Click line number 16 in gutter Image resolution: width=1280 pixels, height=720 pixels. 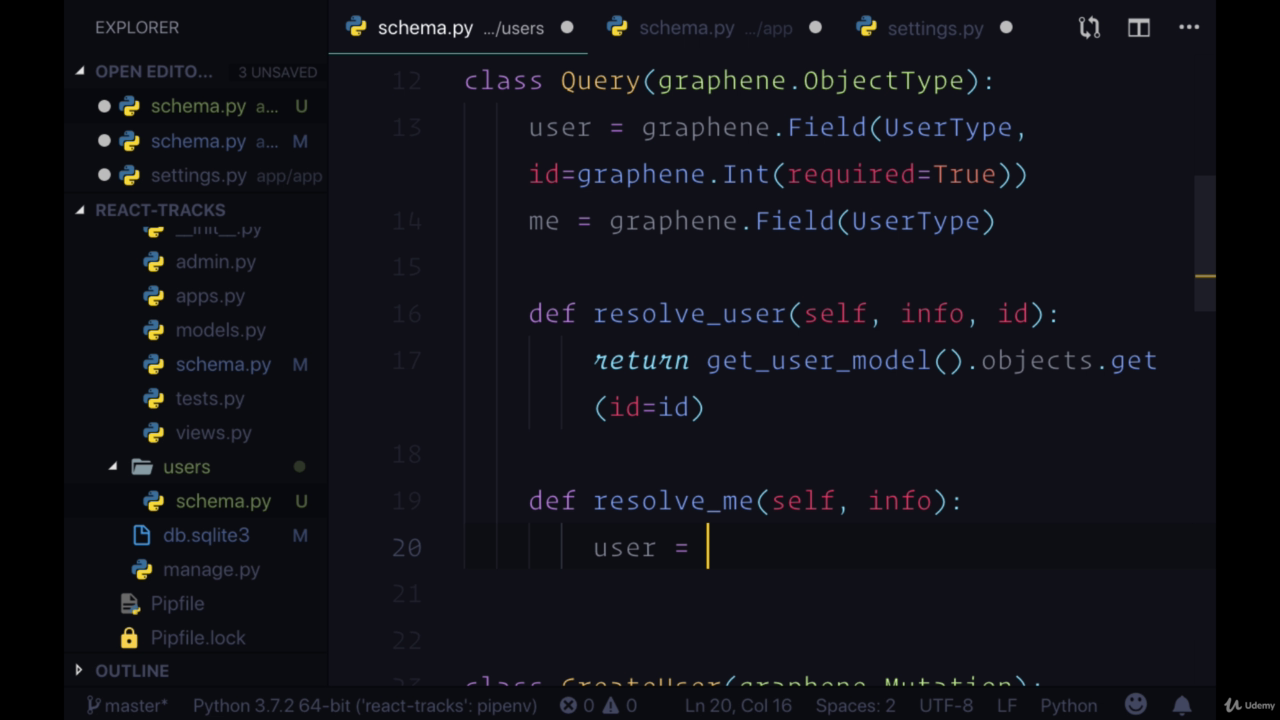pyautogui.click(x=407, y=314)
